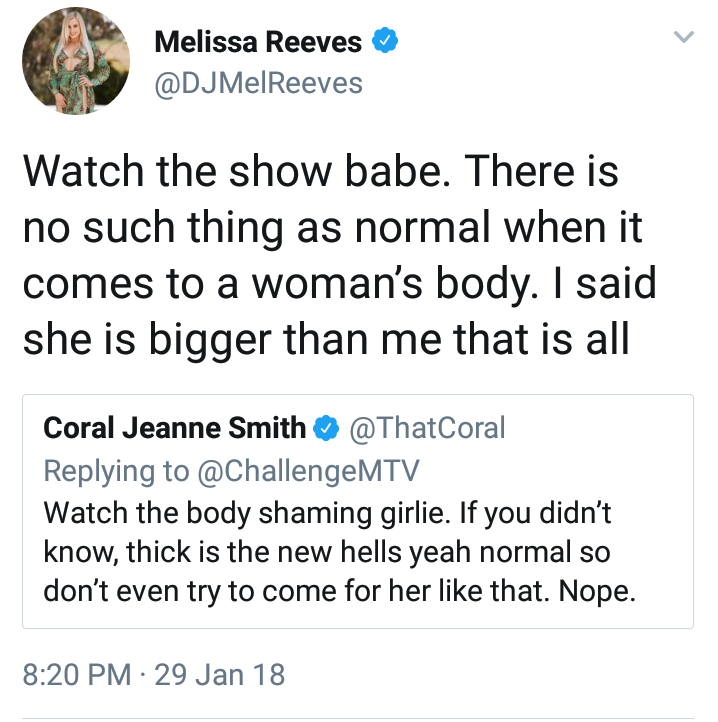The width and height of the screenshot is (718, 722).
Task: Open the quoted Coral Jeanne Smith tweet card
Action: tap(358, 512)
